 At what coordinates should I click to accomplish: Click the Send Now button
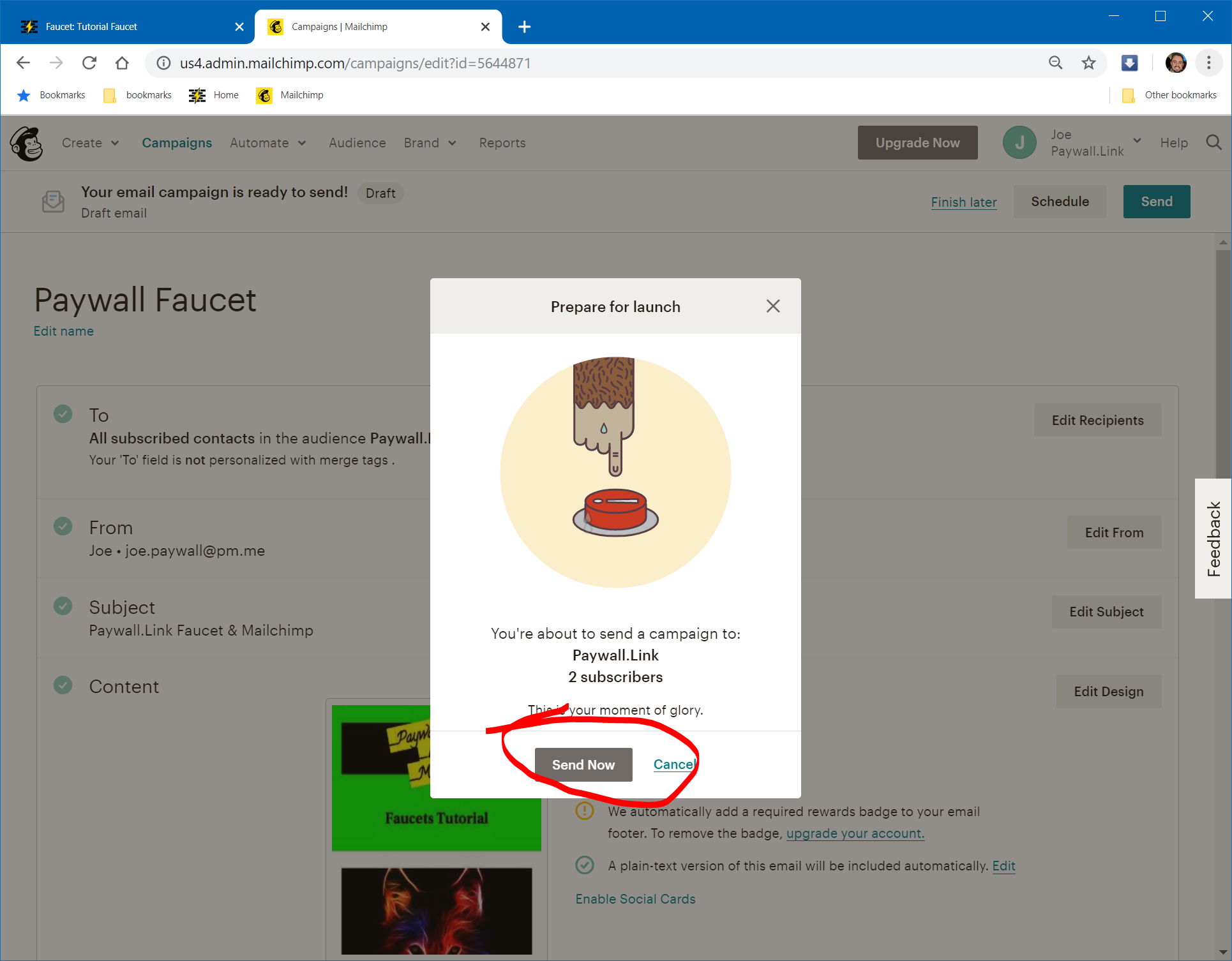tap(583, 764)
